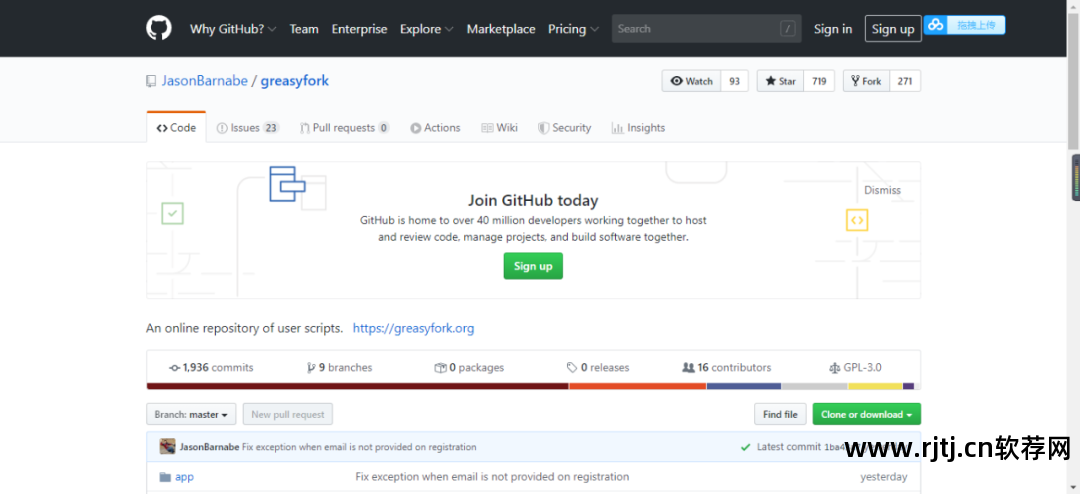View the 16 contributors list
This screenshot has height=494, width=1080.
(727, 367)
